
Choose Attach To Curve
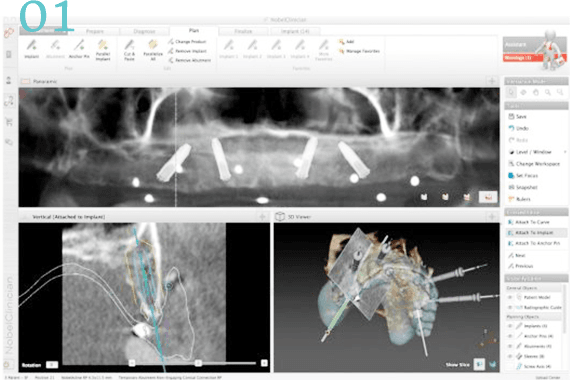pos(529,222)
